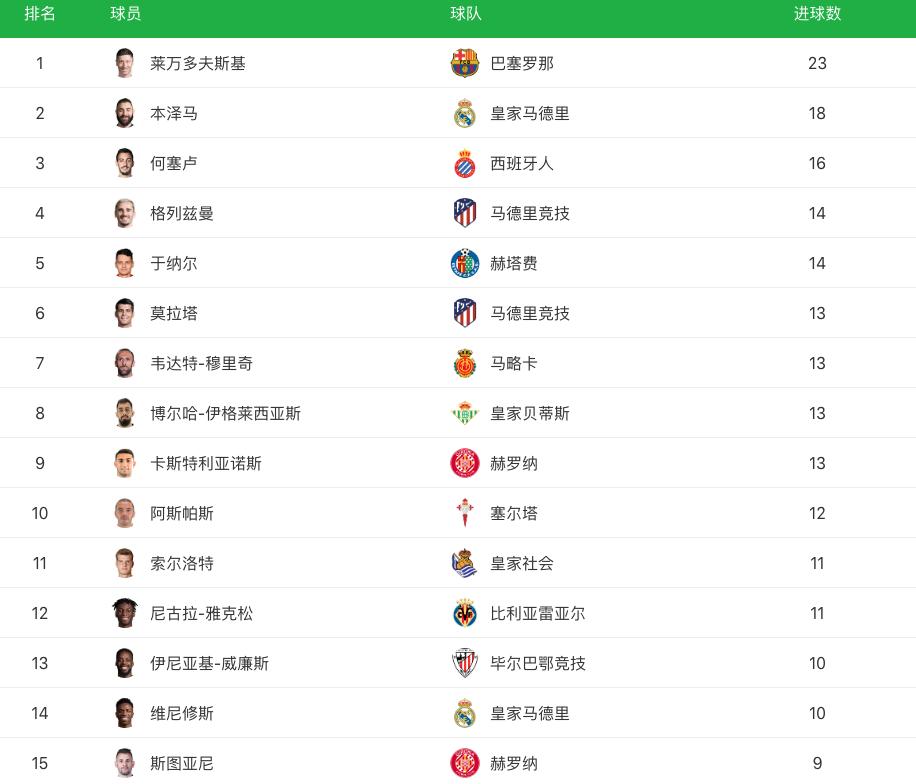Click the Celta Vigo crest icon
This screenshot has width=916, height=784.
click(465, 513)
